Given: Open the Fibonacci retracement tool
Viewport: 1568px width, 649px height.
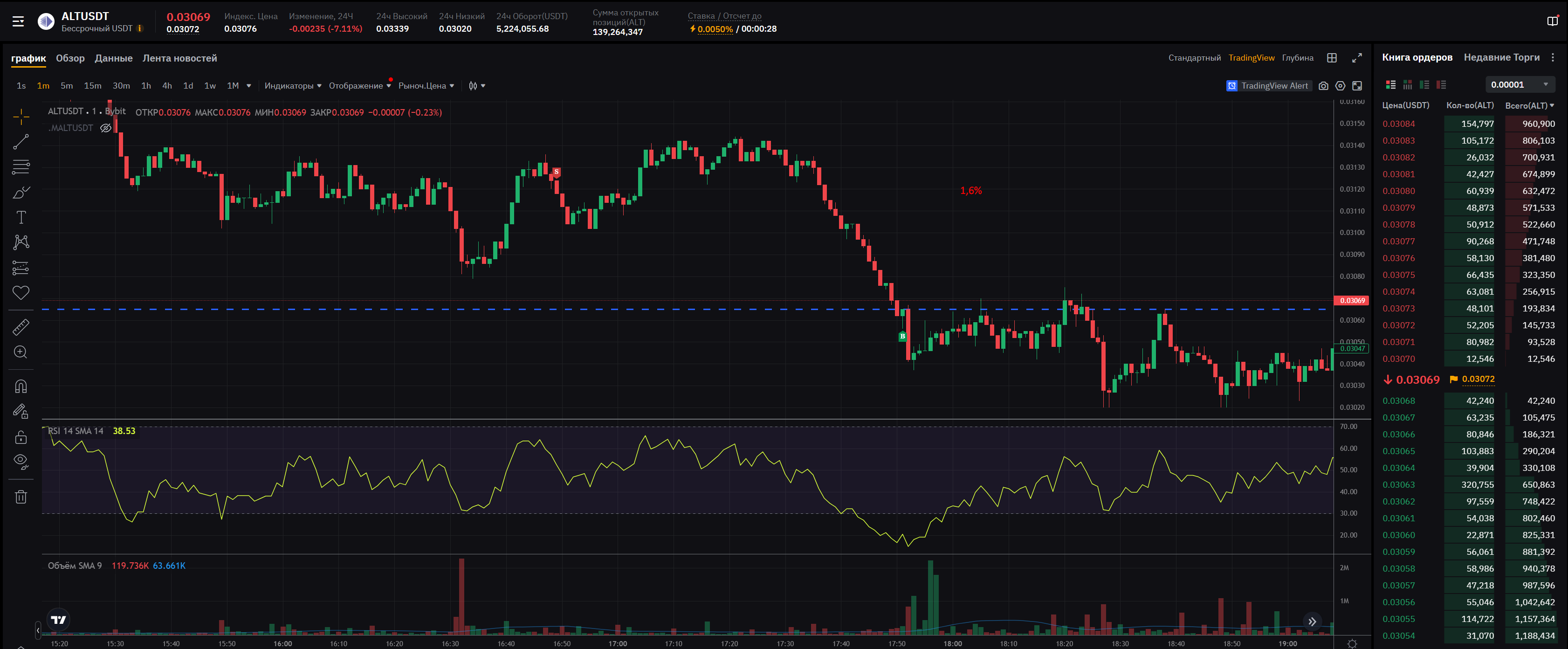Looking at the screenshot, I should 21,167.
